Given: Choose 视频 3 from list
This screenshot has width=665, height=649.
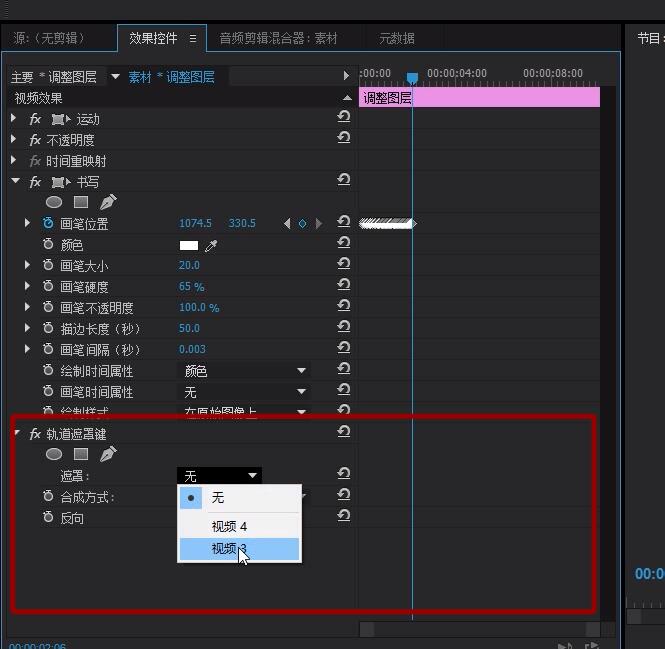Looking at the screenshot, I should 240,549.
